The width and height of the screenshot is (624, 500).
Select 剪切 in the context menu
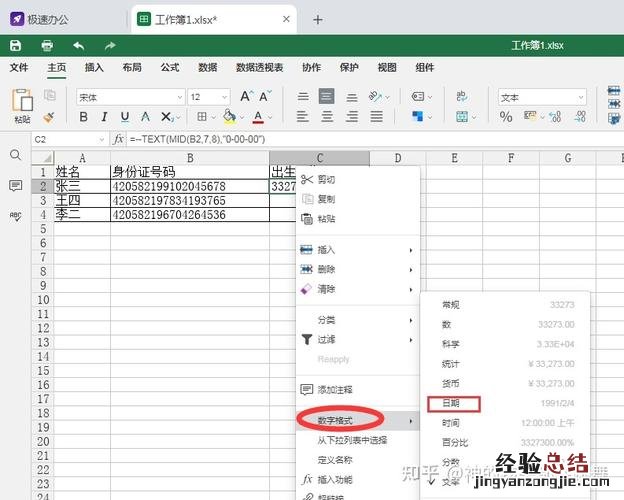(326, 179)
